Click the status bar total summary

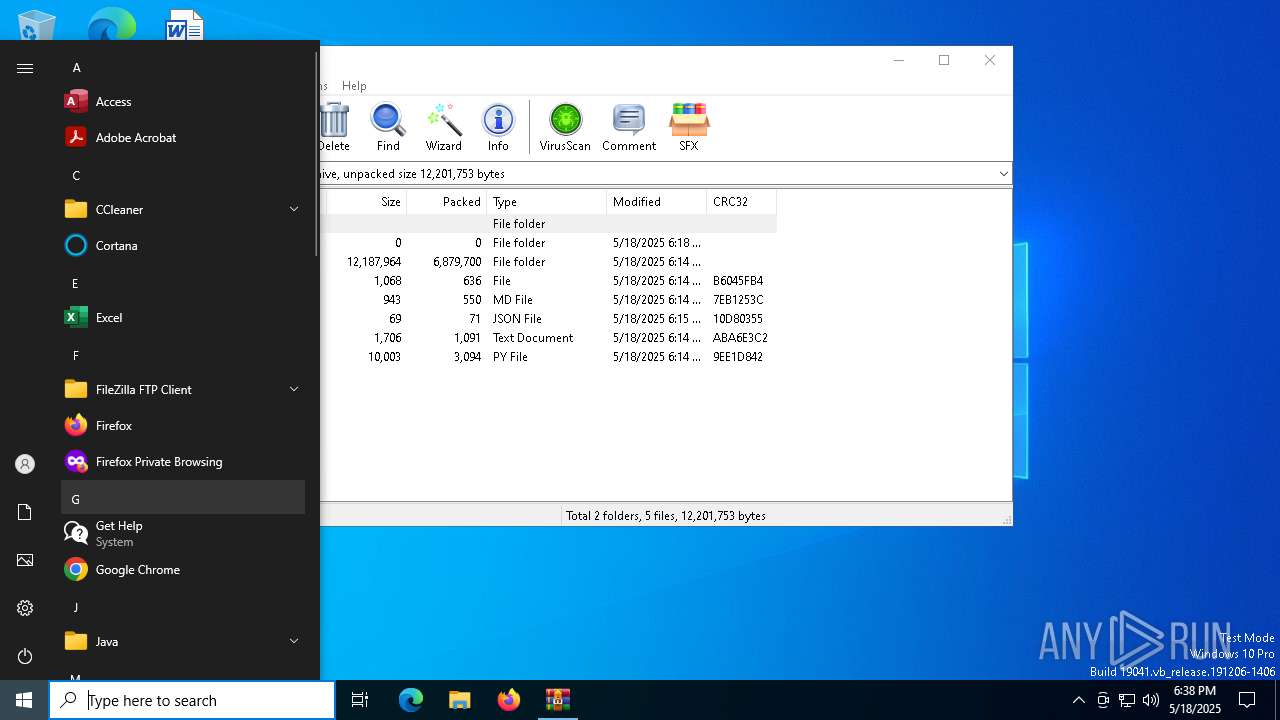coord(666,516)
